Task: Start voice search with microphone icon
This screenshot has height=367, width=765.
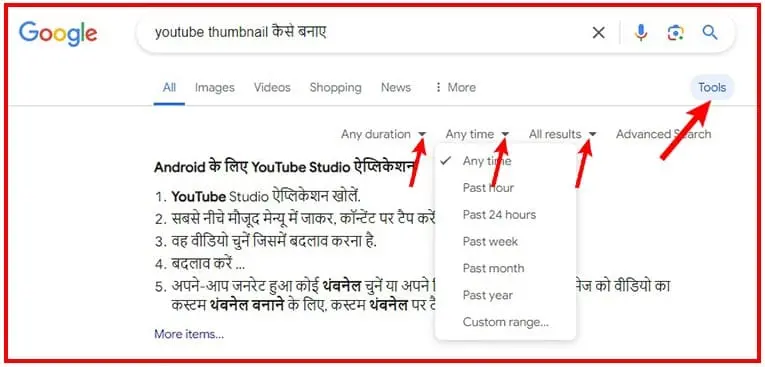Action: (x=641, y=33)
